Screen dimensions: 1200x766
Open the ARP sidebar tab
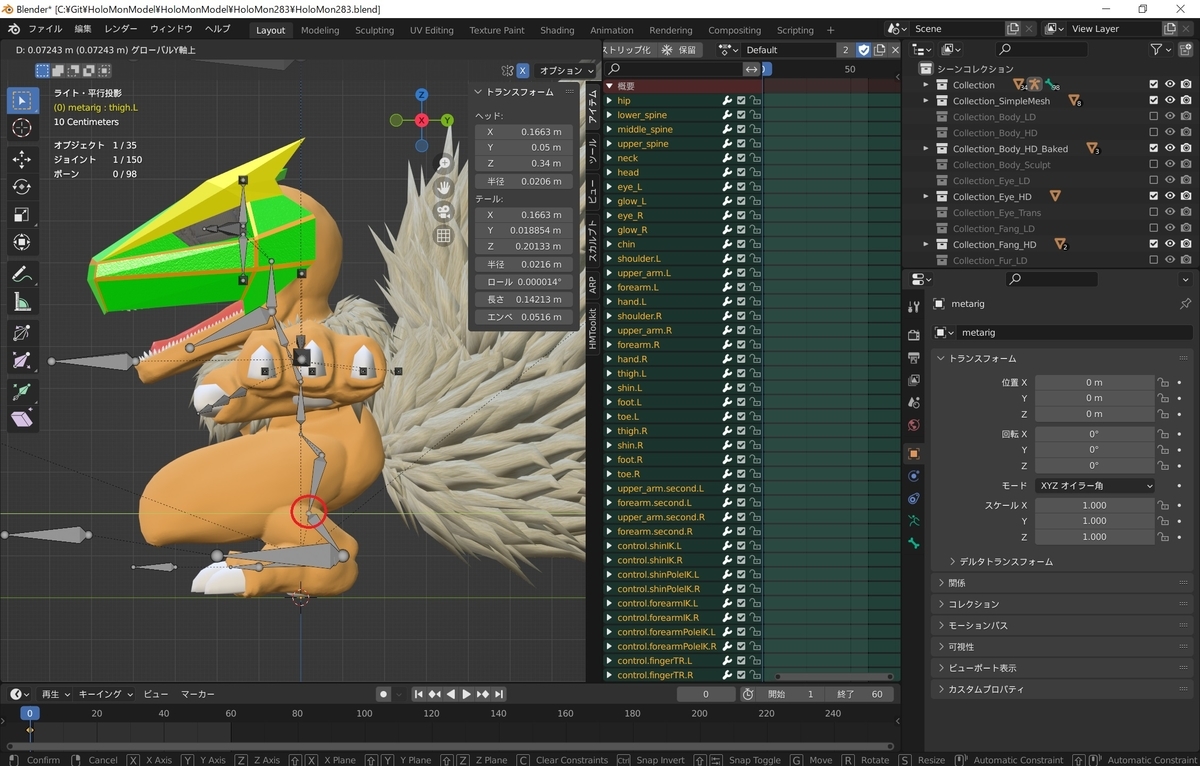[592, 285]
